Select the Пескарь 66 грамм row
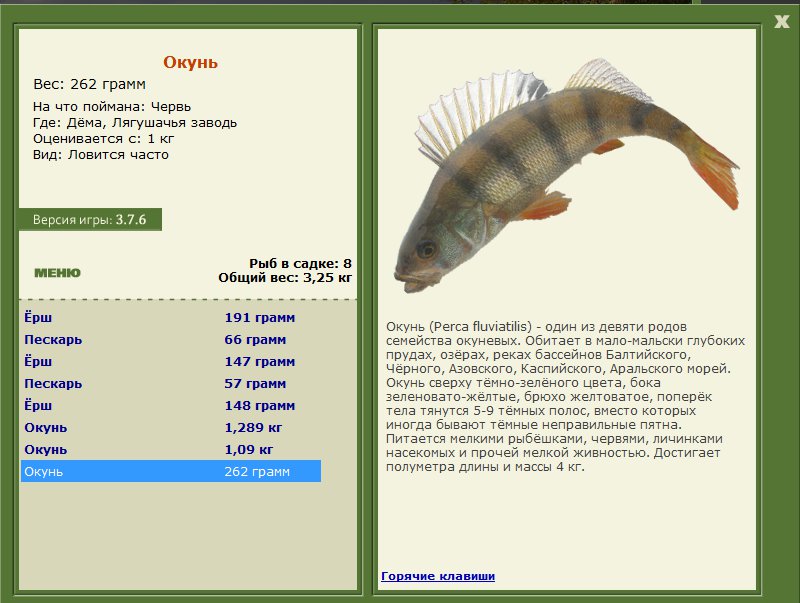Viewport: 800px width, 603px height. coord(171,339)
